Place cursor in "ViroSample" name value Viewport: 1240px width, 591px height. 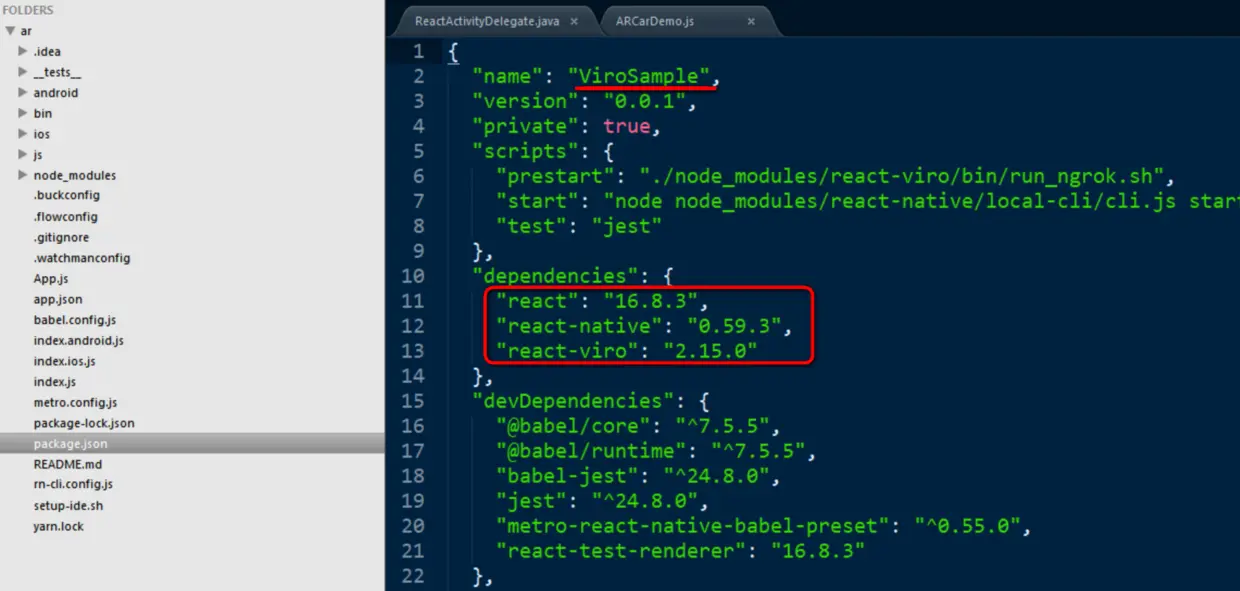point(639,76)
